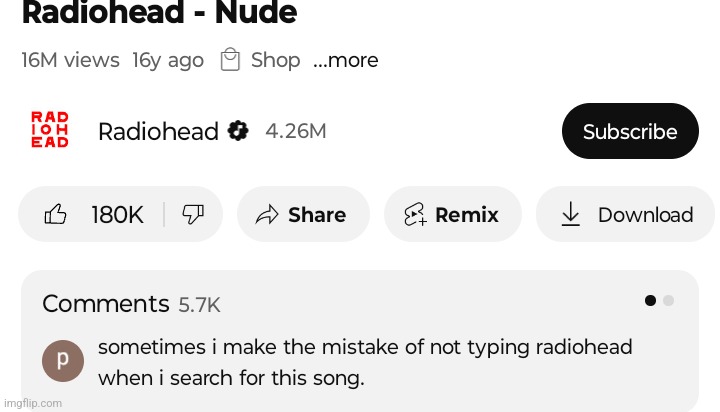Click the Download arrow icon
The width and height of the screenshot is (720, 412).
coord(570,214)
